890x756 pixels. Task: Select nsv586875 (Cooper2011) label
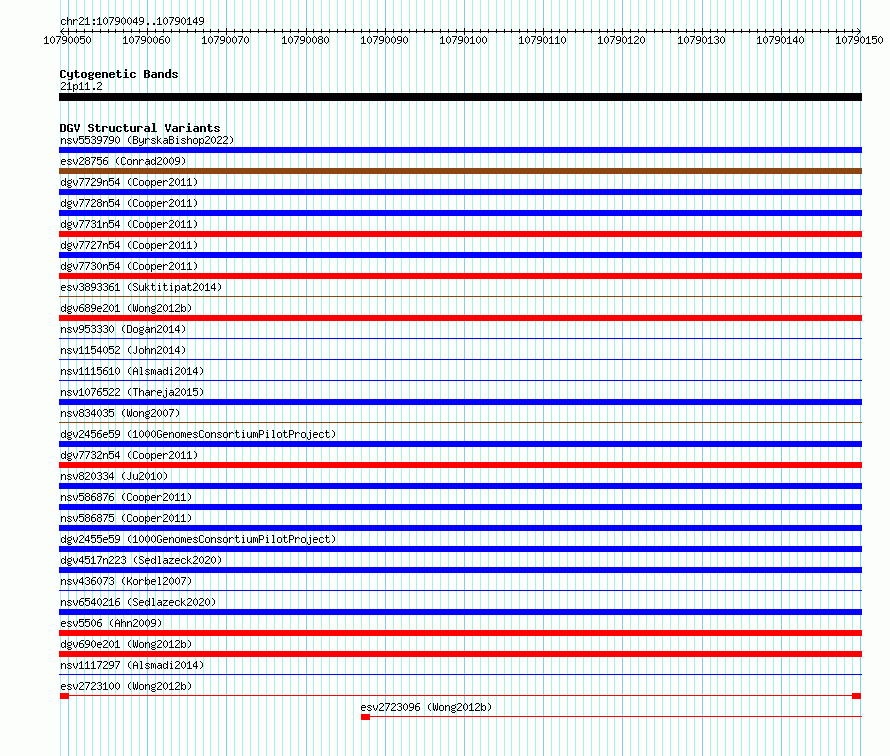[126, 518]
